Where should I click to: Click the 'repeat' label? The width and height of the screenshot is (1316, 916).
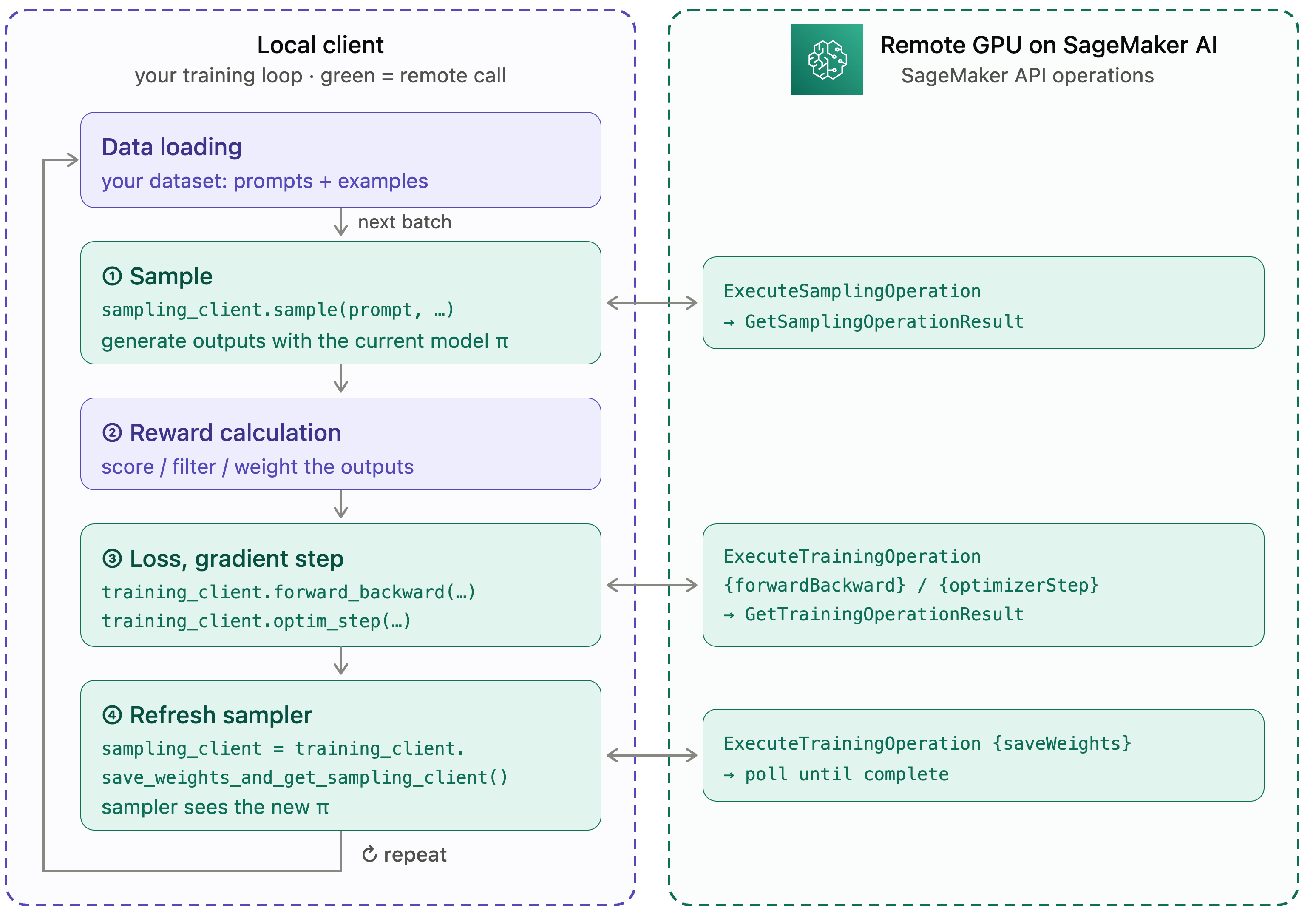tap(415, 855)
